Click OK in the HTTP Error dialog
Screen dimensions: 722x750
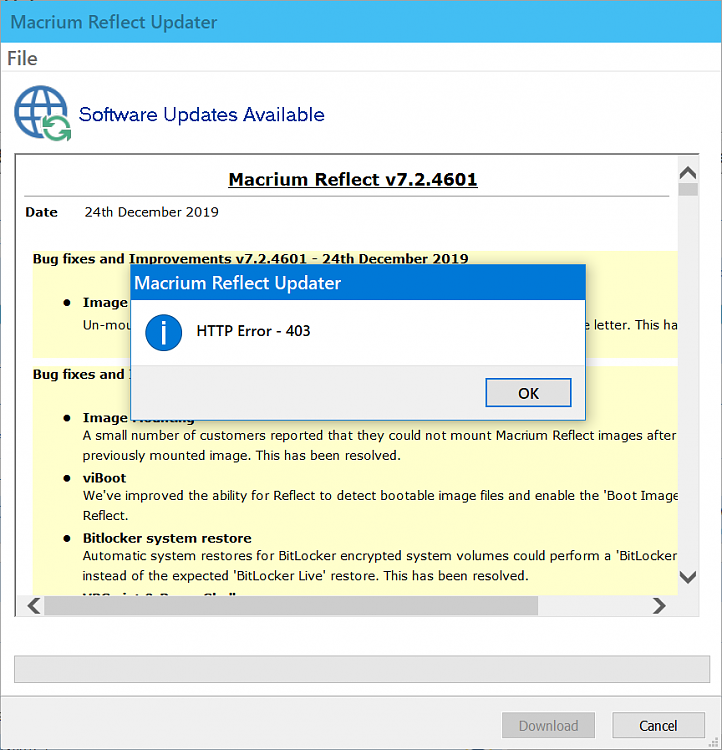(528, 393)
